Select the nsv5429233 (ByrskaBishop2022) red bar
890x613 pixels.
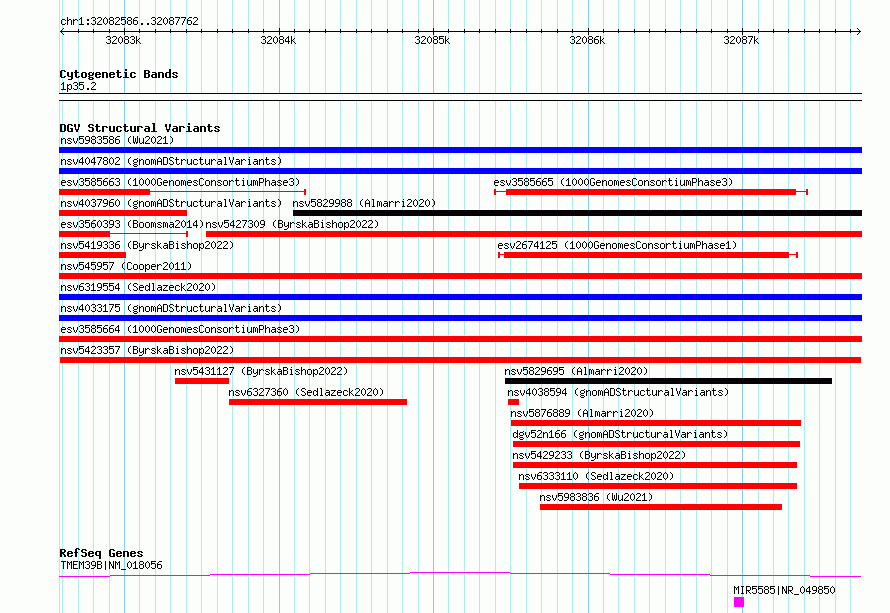[x=654, y=465]
